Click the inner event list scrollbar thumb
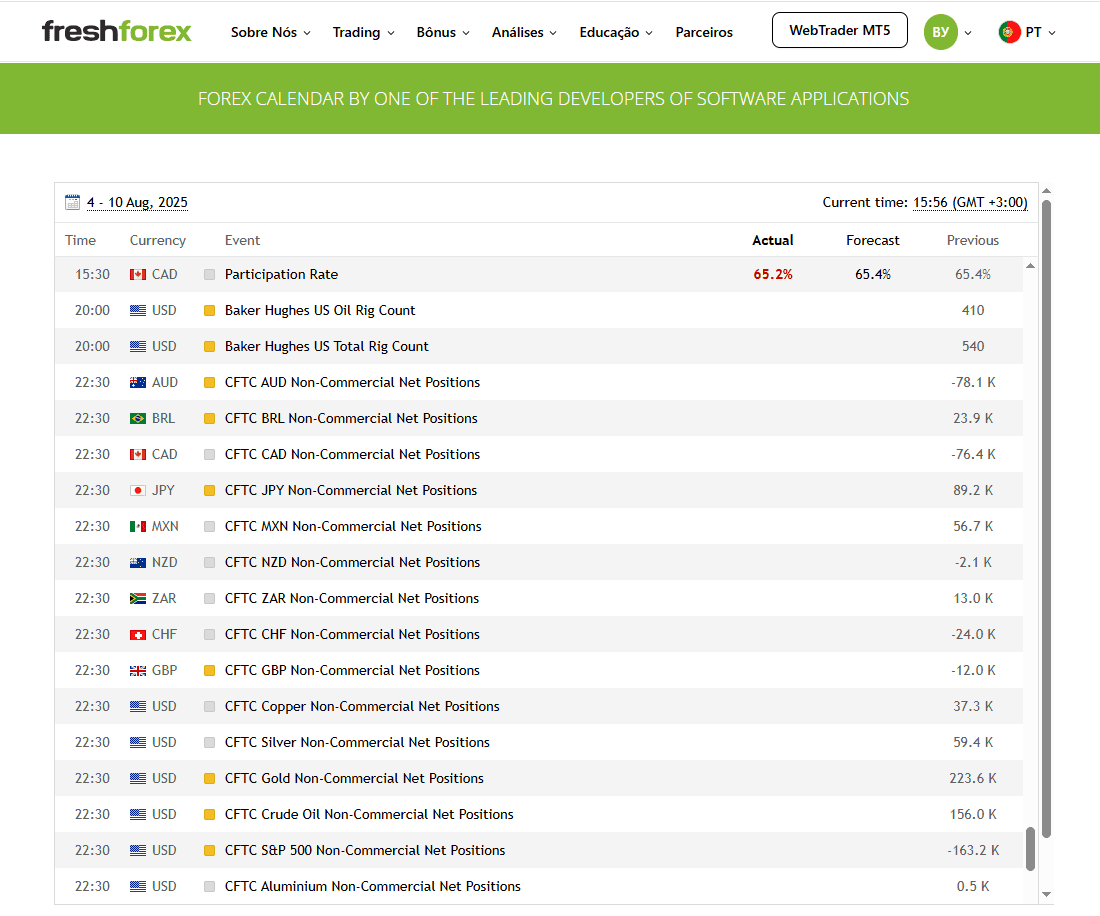Viewport: 1100px width, 916px height. pos(1030,849)
